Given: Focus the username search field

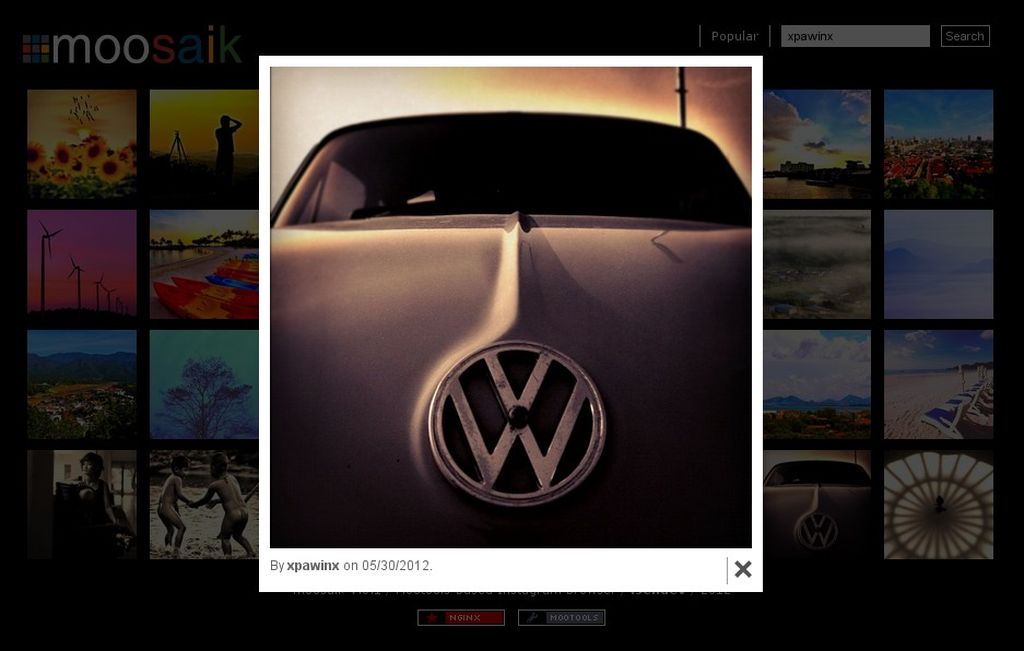Looking at the screenshot, I should pyautogui.click(x=855, y=37).
